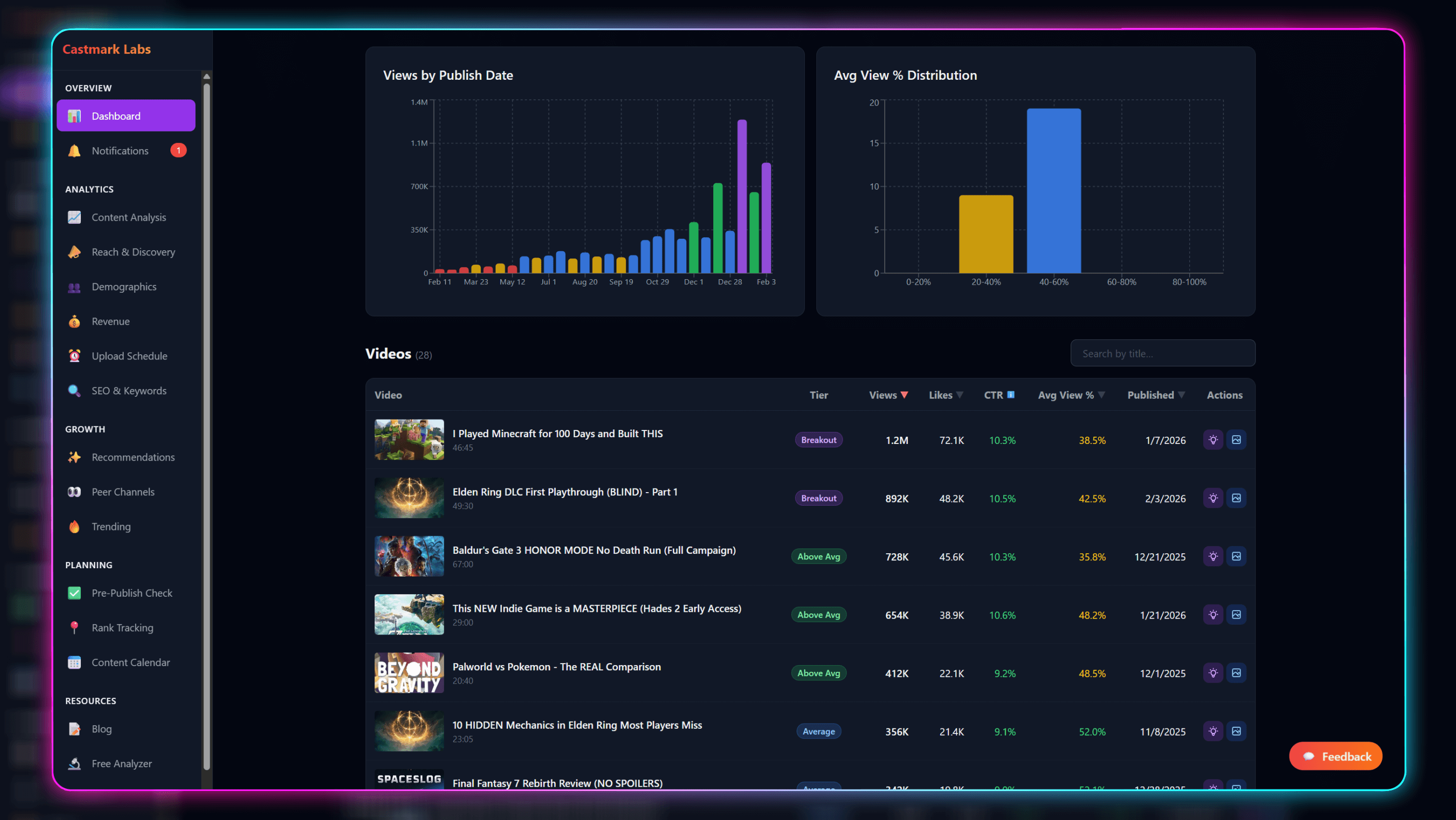This screenshot has width=1456, height=820.
Task: Click thumbnail image icon for Elden Ring DLC row
Action: pos(1236,498)
